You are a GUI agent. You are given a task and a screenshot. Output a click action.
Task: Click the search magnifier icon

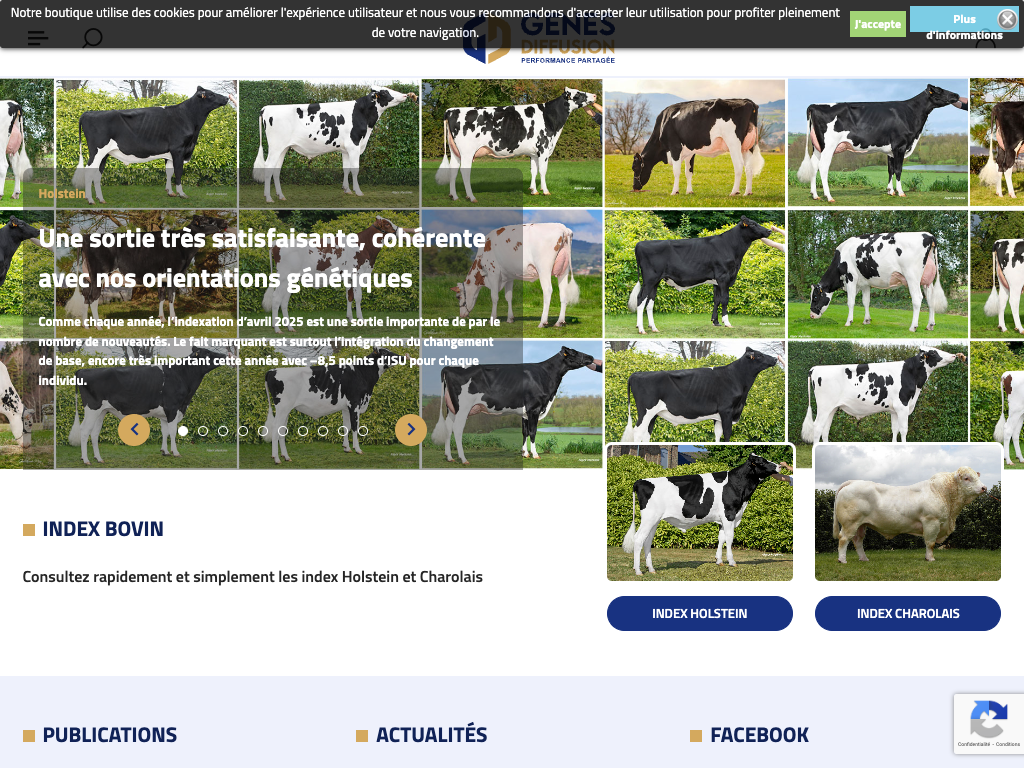click(92, 38)
